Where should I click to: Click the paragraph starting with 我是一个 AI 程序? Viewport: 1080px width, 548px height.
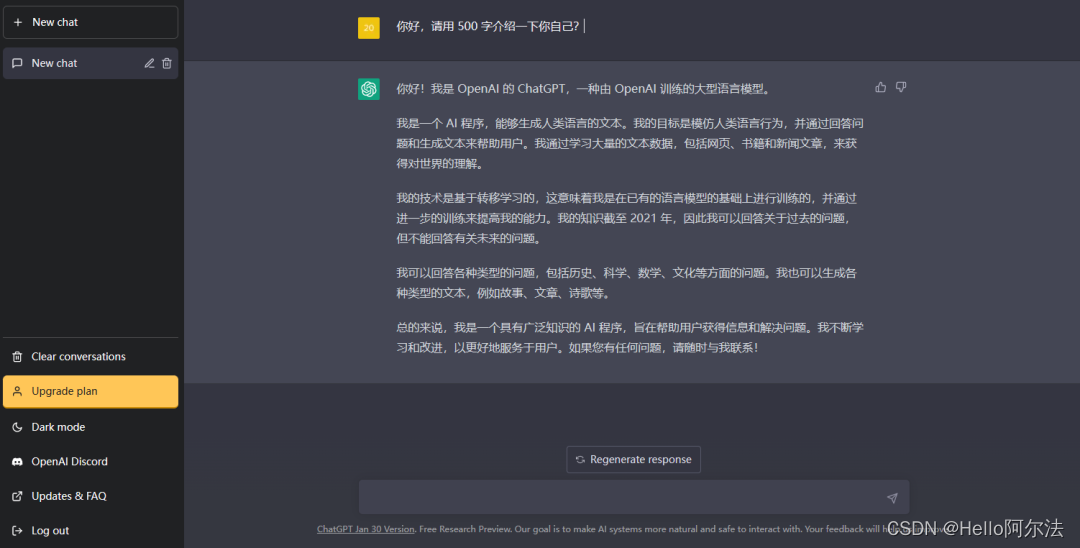coord(630,143)
